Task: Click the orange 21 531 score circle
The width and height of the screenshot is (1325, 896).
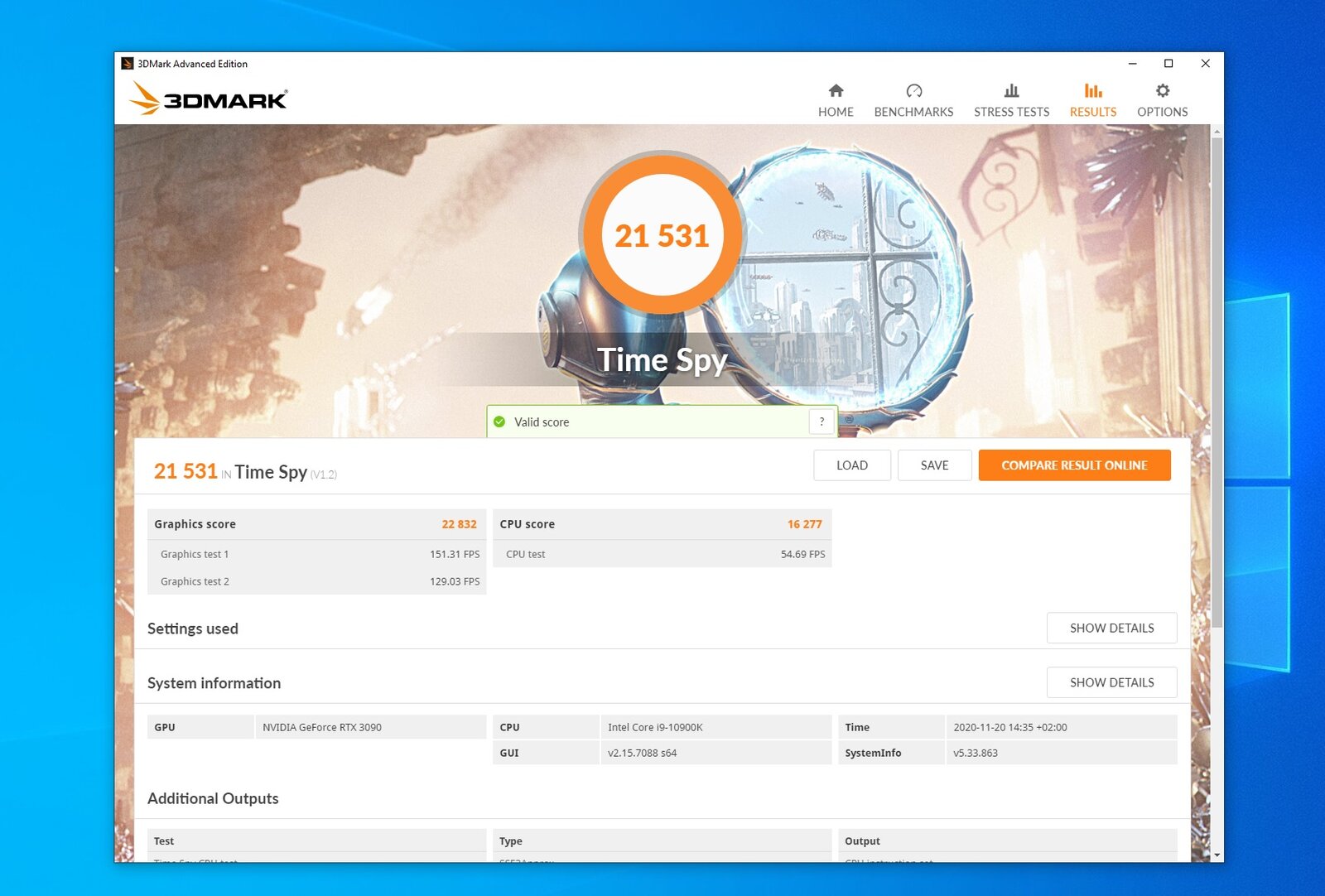Action: (x=662, y=235)
